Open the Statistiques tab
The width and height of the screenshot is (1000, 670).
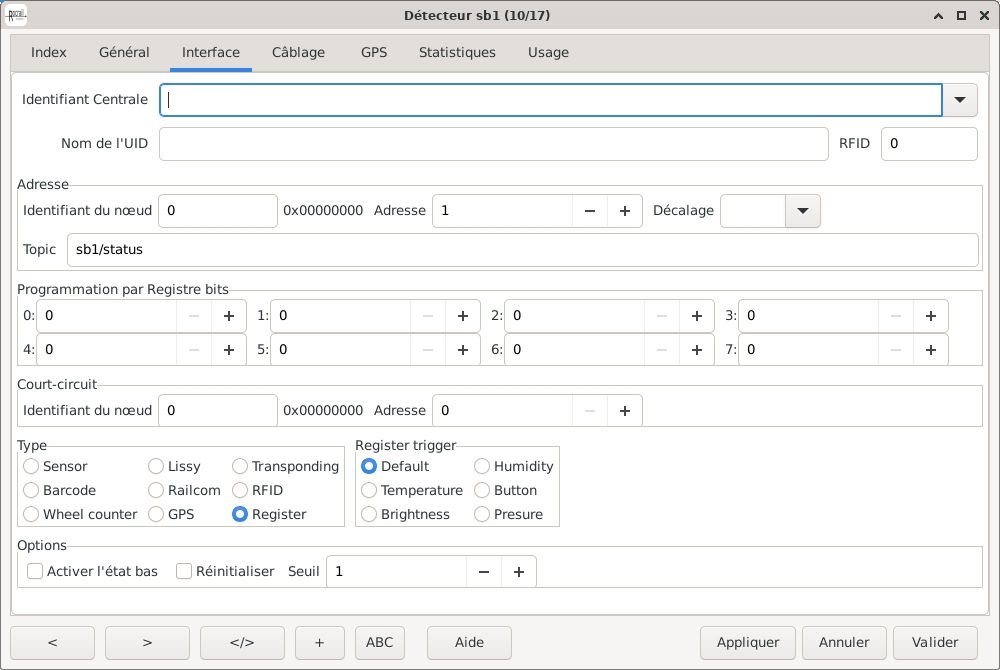(x=457, y=52)
